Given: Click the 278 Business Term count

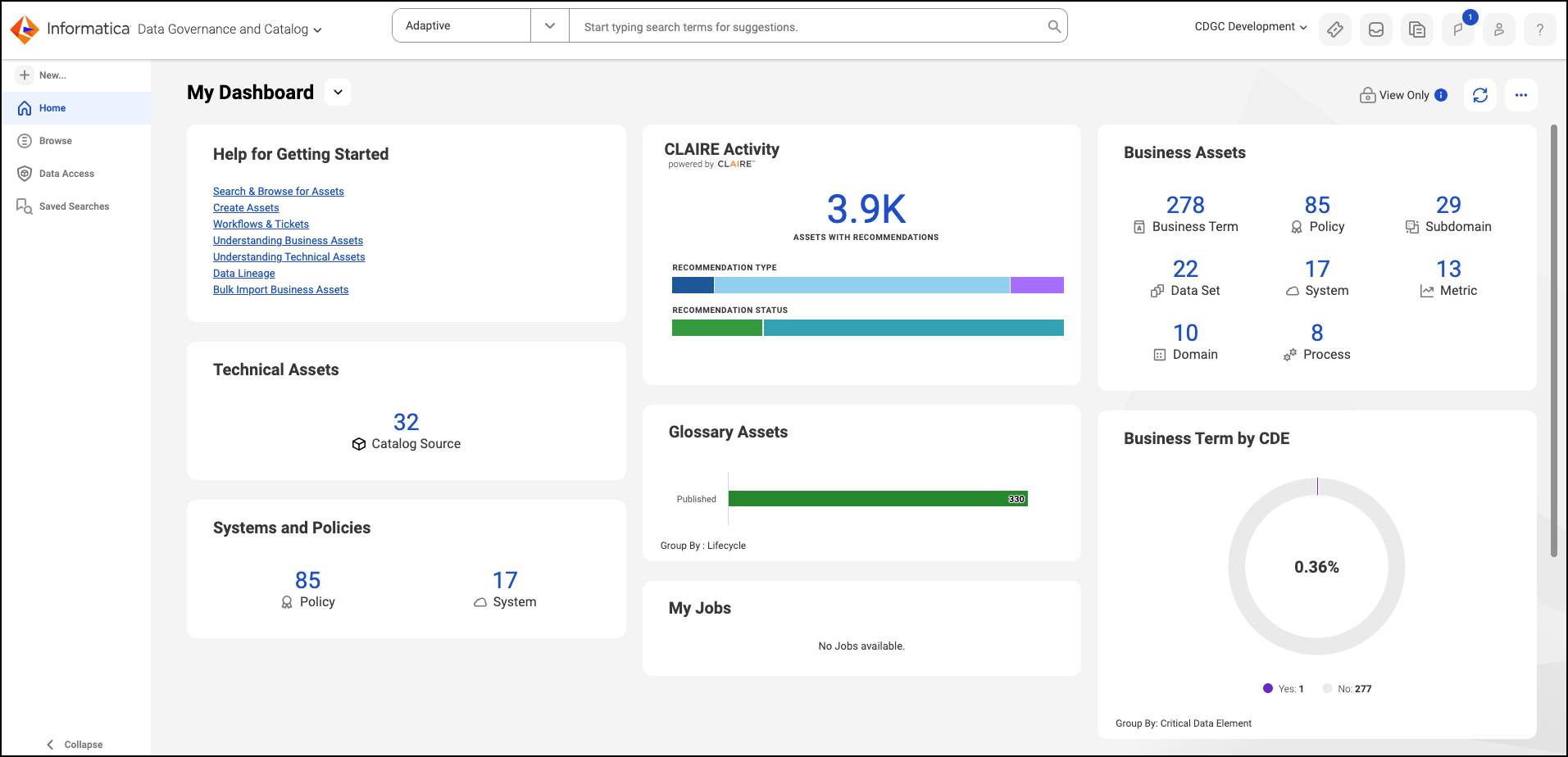Looking at the screenshot, I should (1185, 205).
